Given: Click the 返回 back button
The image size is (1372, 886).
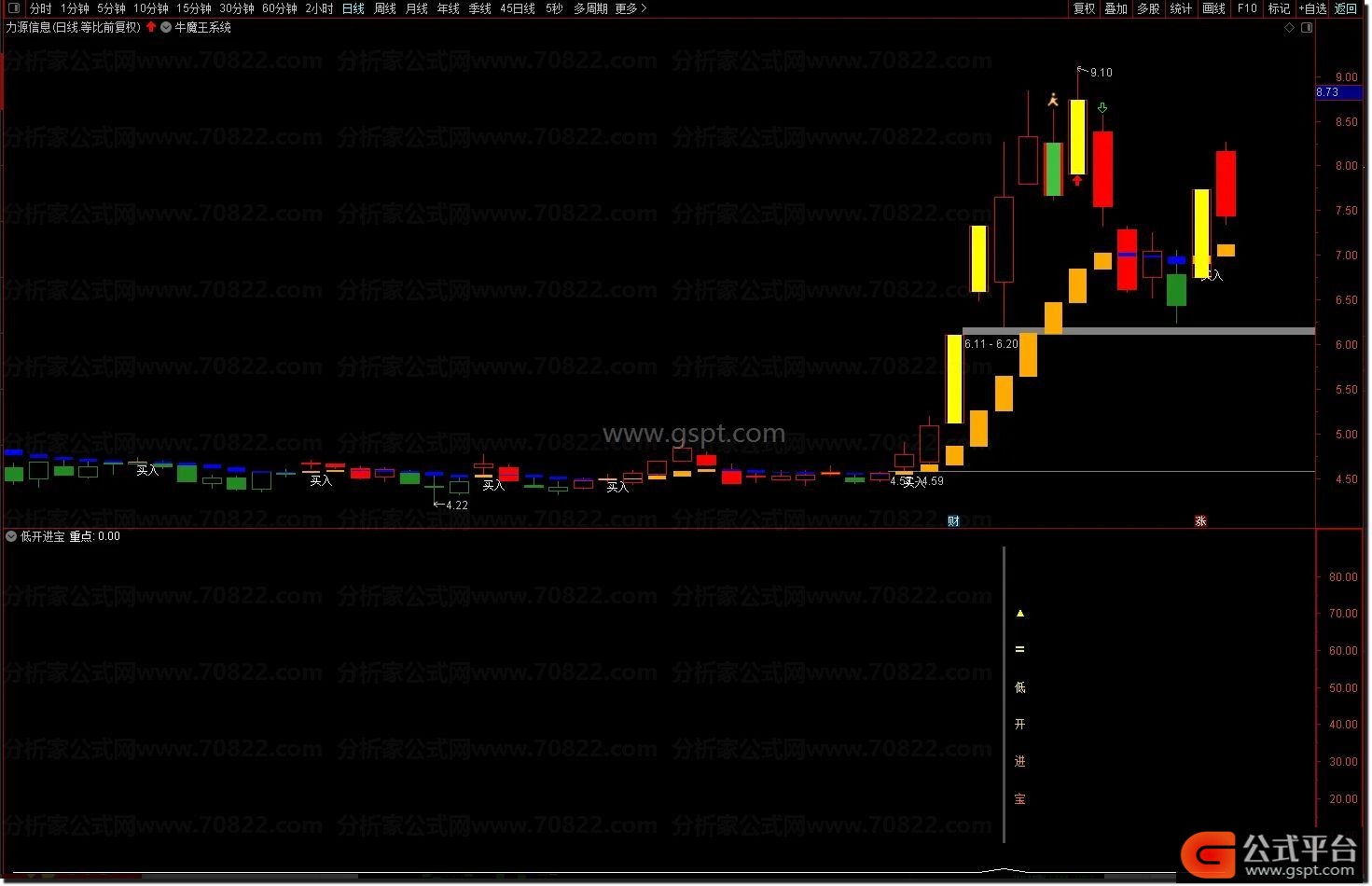Looking at the screenshot, I should 1346,8.
